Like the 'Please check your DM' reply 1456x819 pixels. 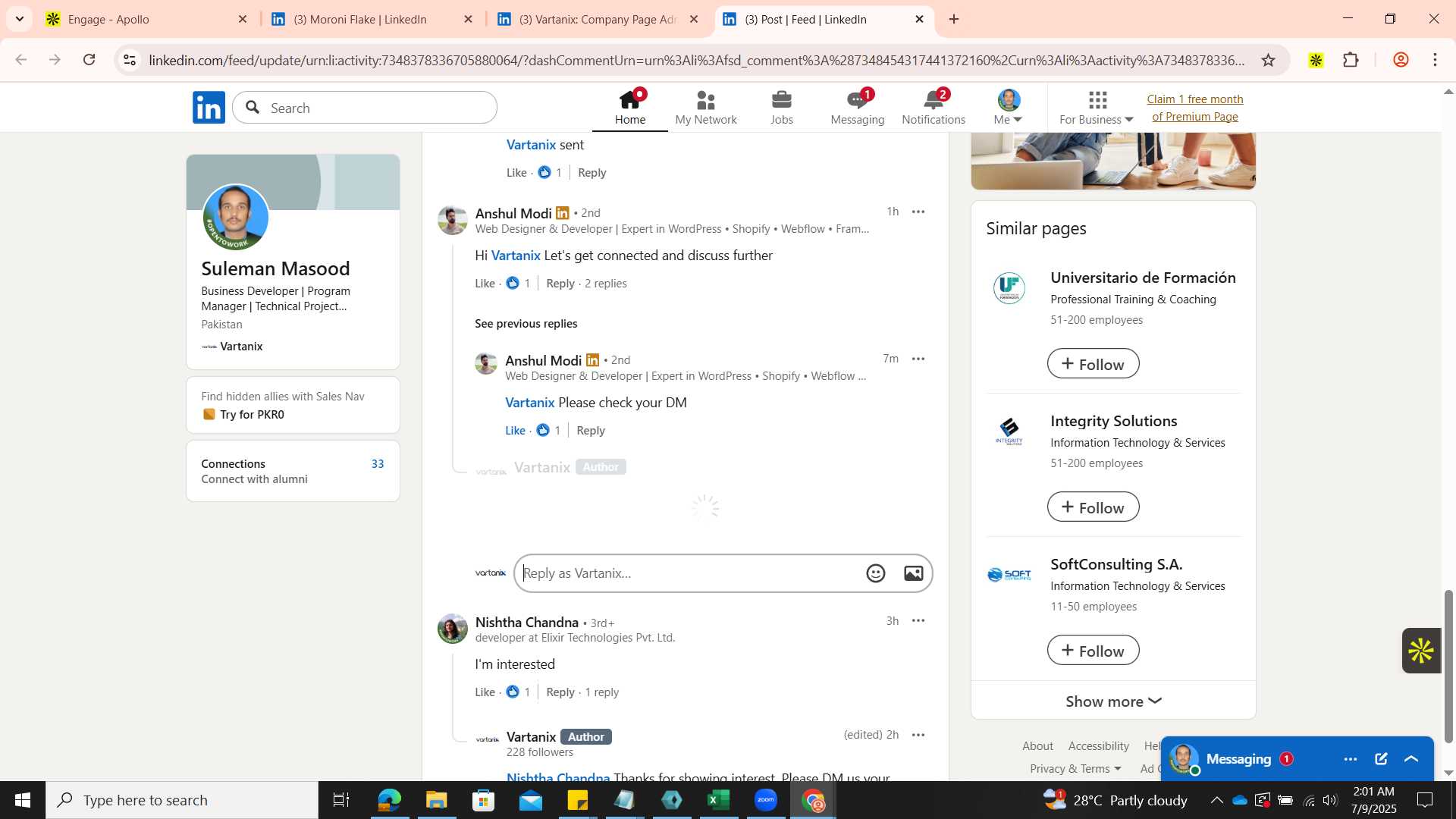click(x=515, y=430)
